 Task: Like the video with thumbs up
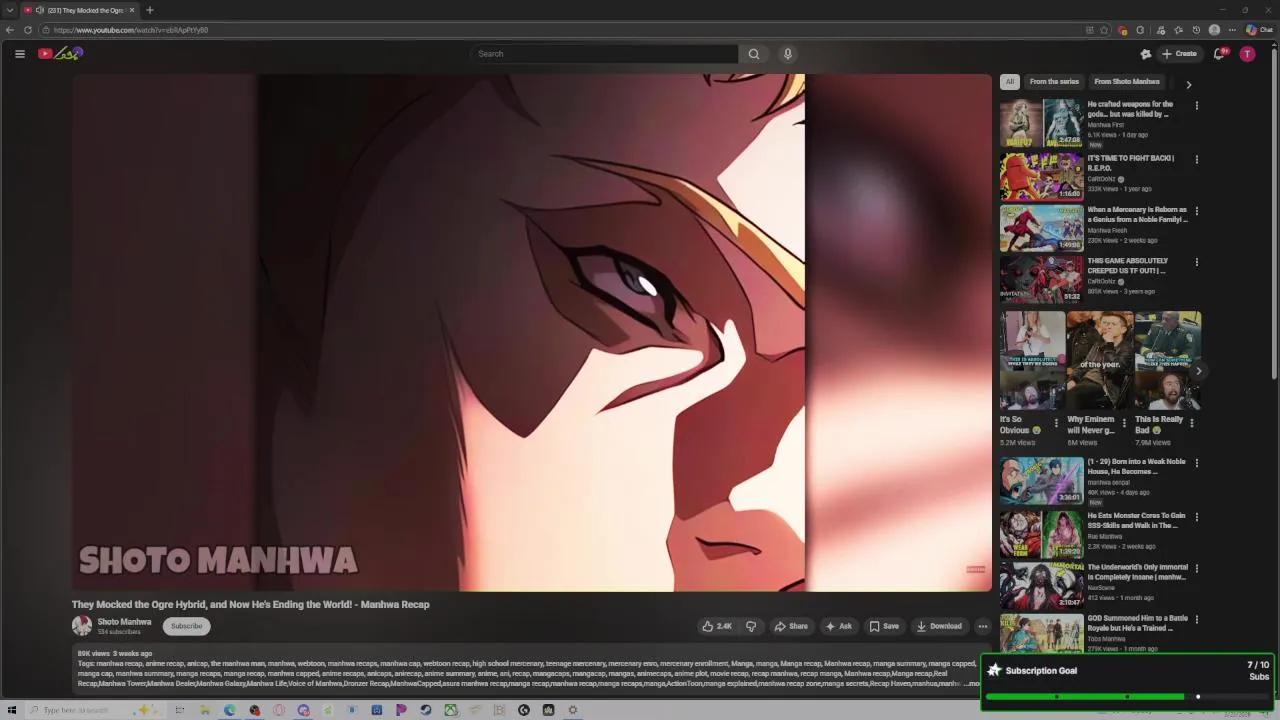click(x=717, y=626)
